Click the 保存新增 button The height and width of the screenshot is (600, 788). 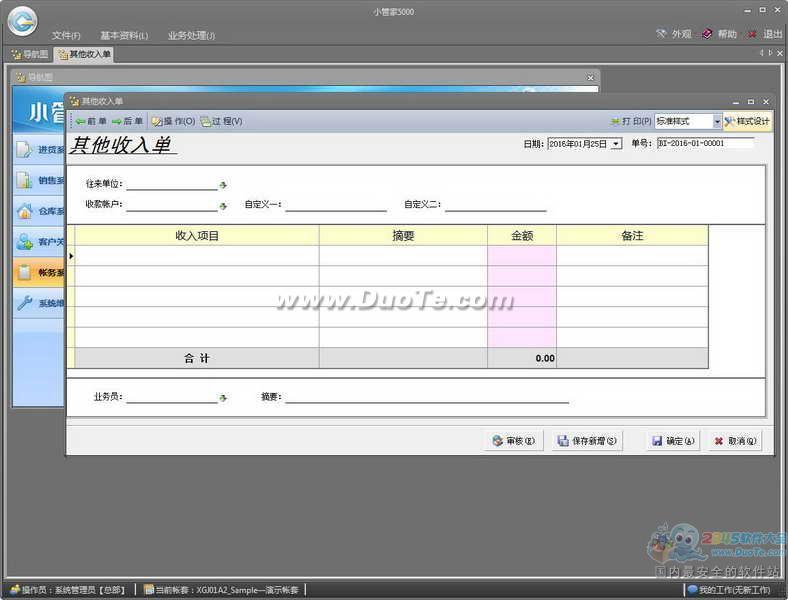(586, 441)
